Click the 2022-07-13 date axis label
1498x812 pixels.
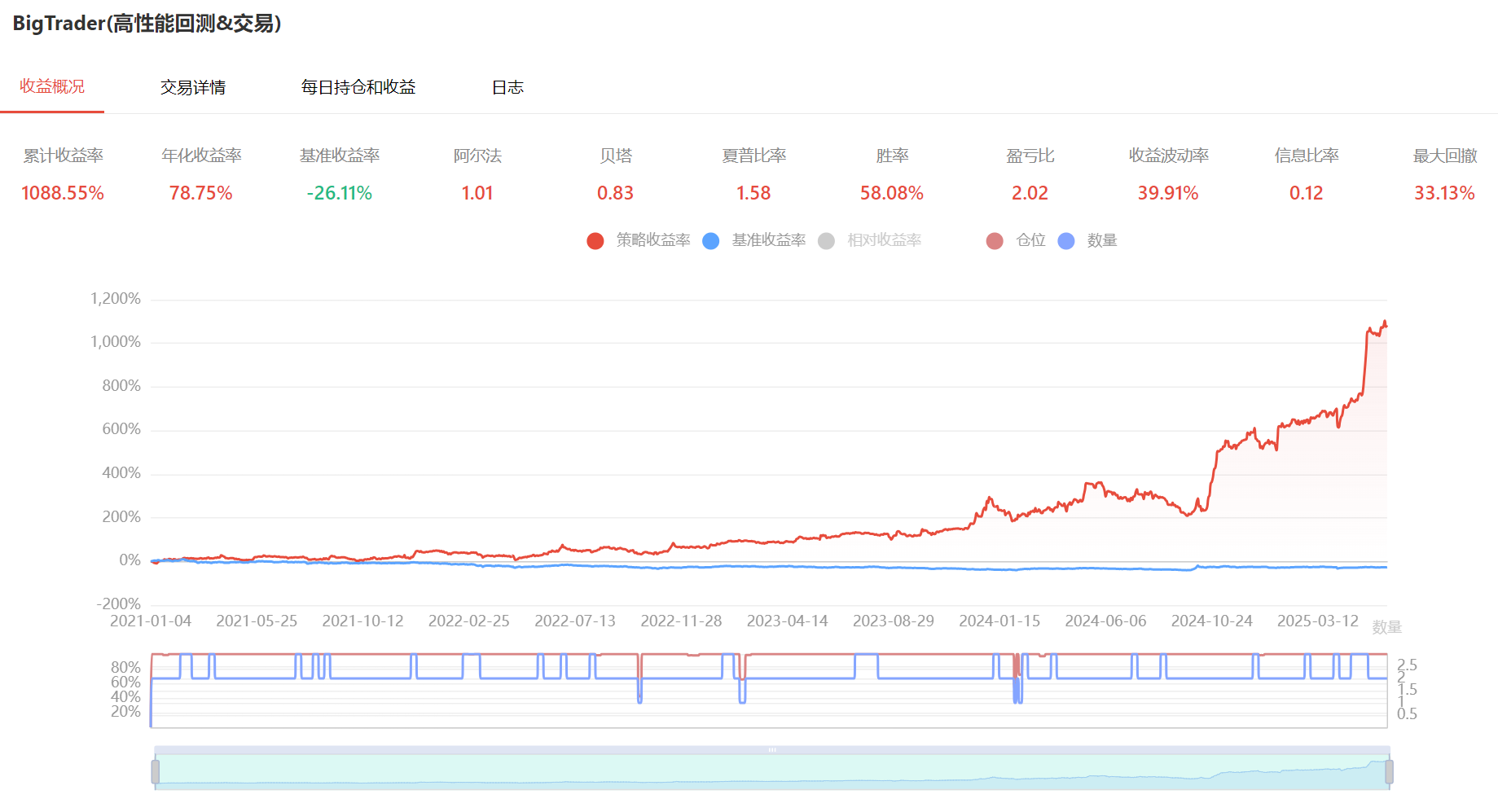pos(575,621)
